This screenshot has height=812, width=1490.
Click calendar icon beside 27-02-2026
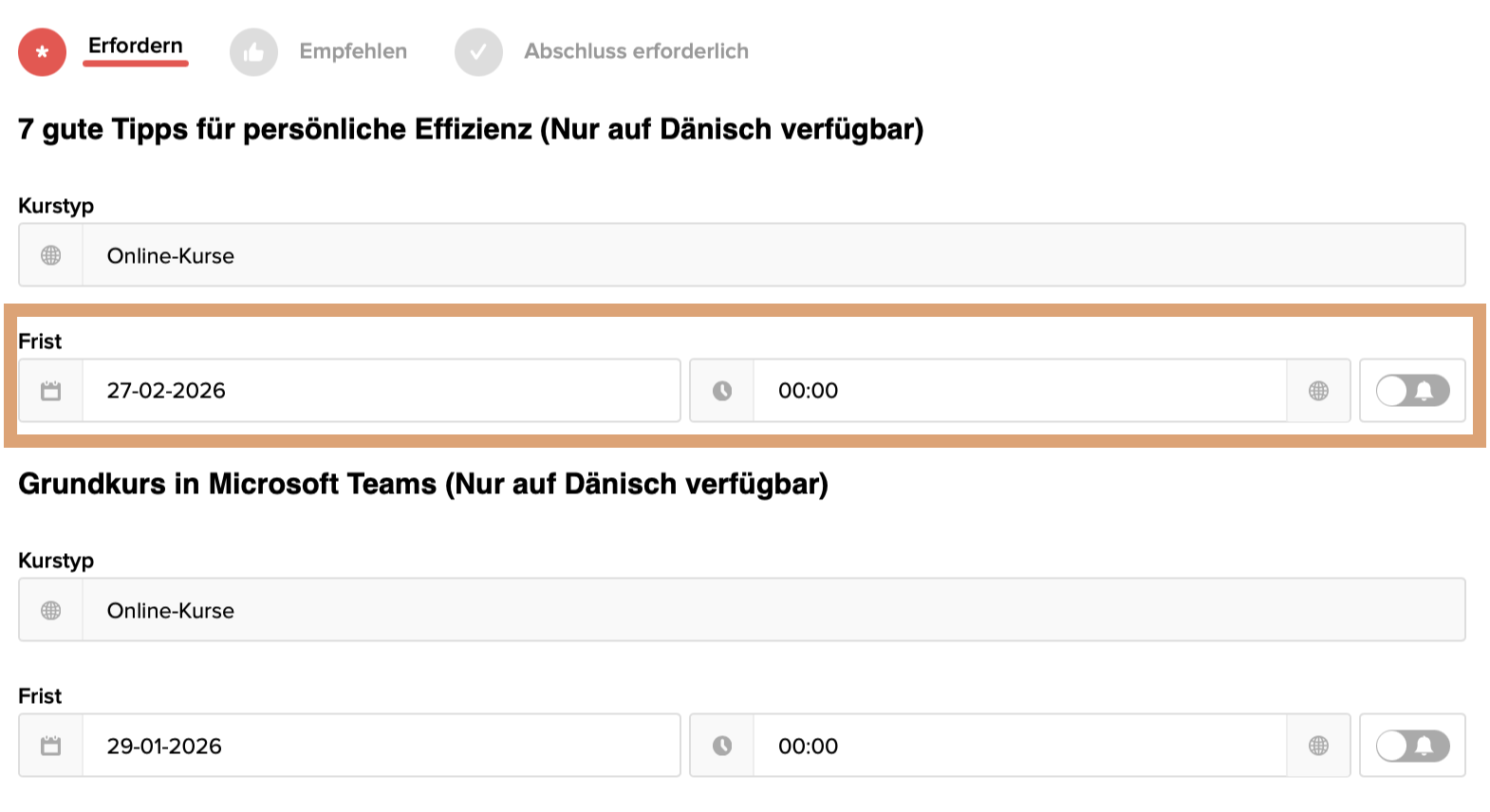[x=51, y=391]
